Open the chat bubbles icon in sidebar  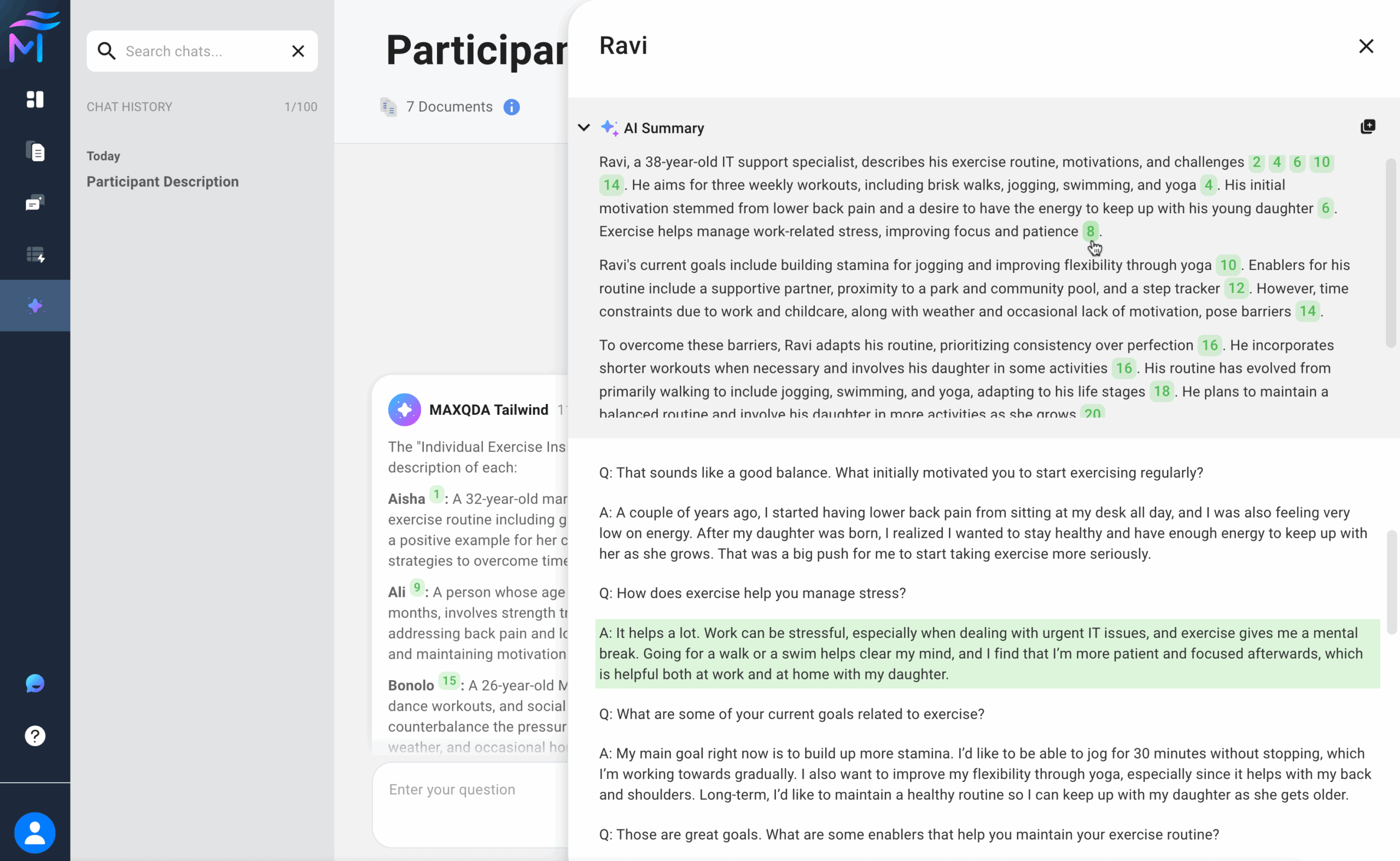(x=35, y=203)
